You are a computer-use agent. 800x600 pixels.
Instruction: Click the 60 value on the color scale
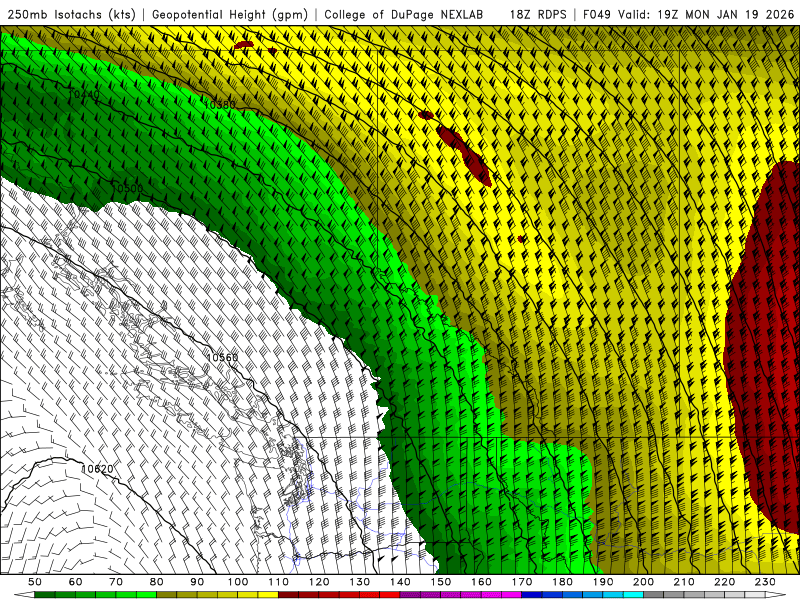pos(76,582)
